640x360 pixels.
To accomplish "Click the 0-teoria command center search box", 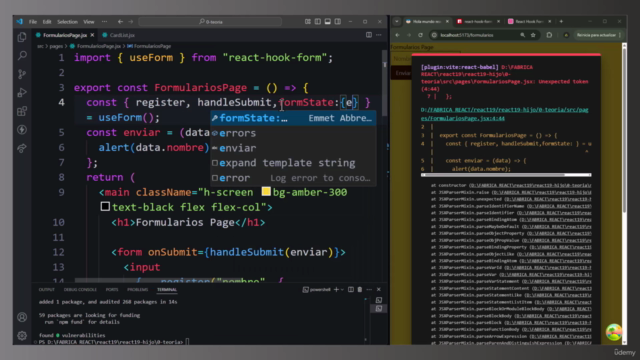I will pyautogui.click(x=210, y=22).
